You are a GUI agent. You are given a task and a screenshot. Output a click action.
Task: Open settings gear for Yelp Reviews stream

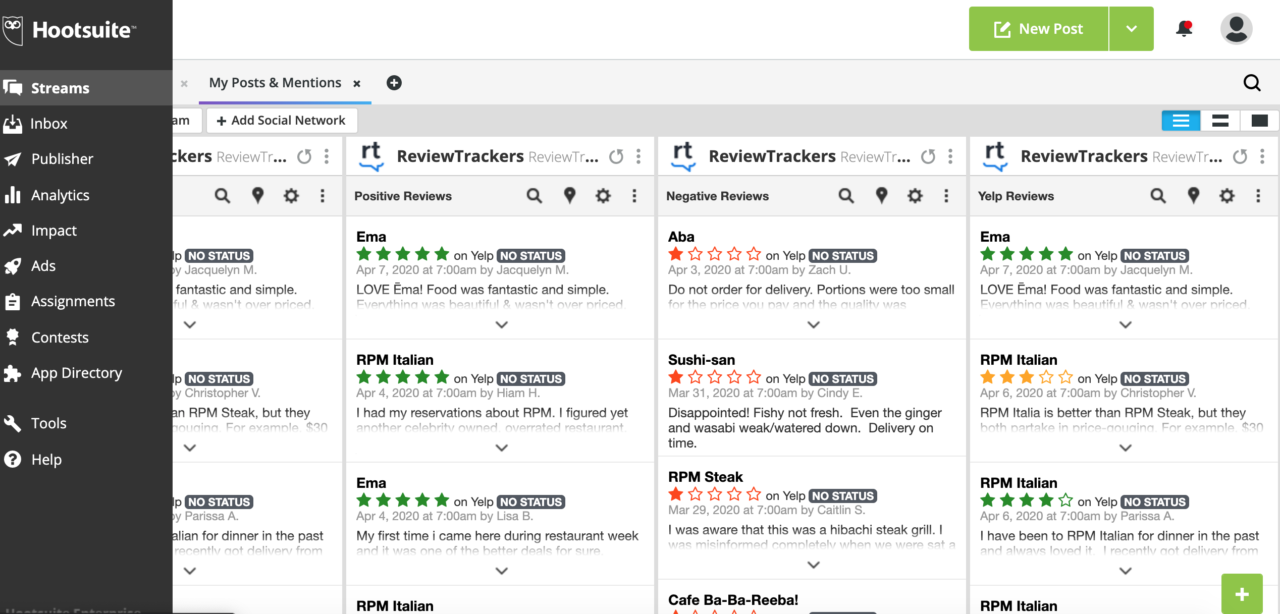(1229, 196)
